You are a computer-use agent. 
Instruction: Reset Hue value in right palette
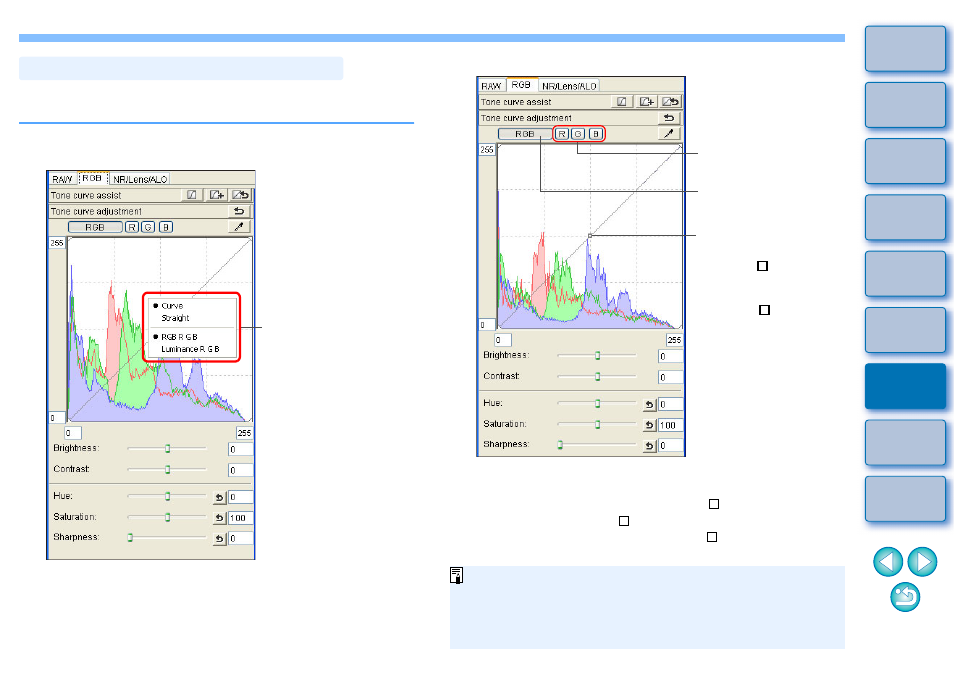pos(650,405)
